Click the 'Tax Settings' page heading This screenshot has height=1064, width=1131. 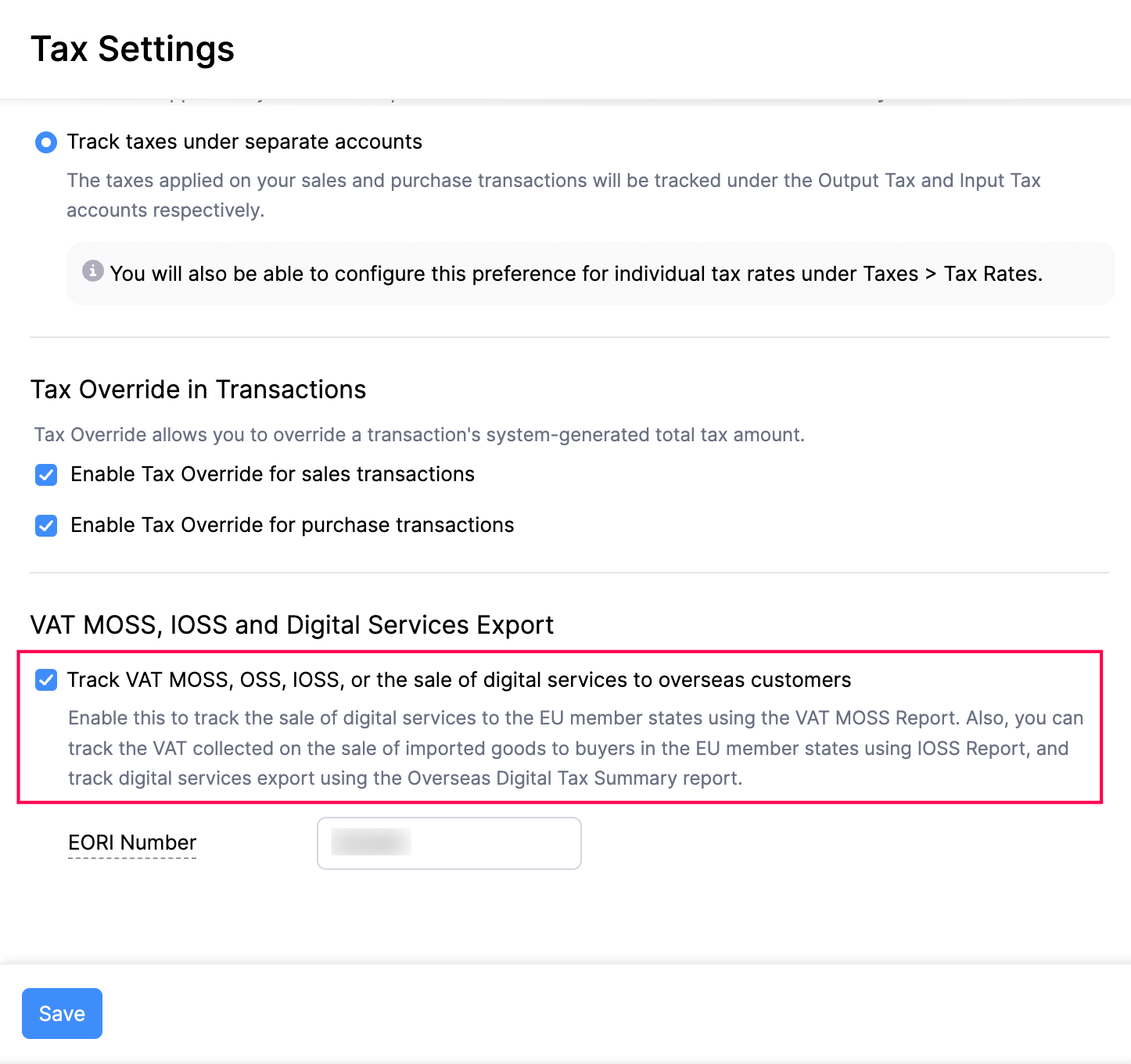point(132,49)
